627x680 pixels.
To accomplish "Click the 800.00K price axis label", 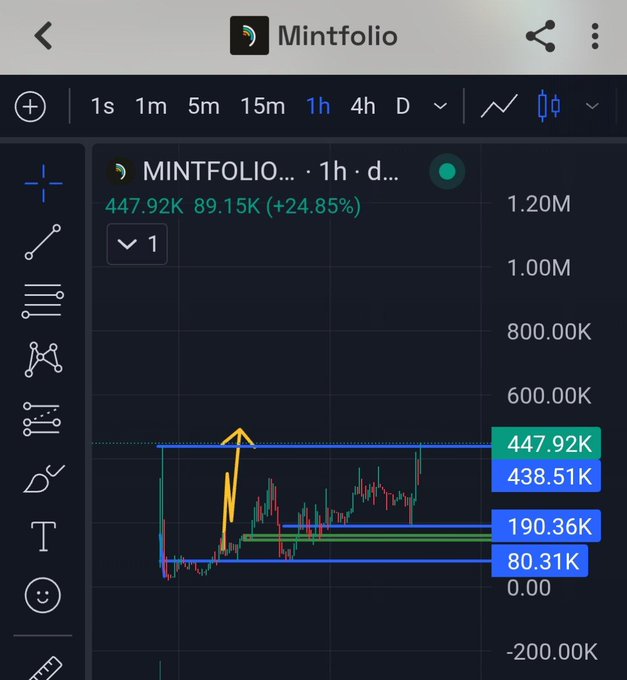I will point(549,332).
